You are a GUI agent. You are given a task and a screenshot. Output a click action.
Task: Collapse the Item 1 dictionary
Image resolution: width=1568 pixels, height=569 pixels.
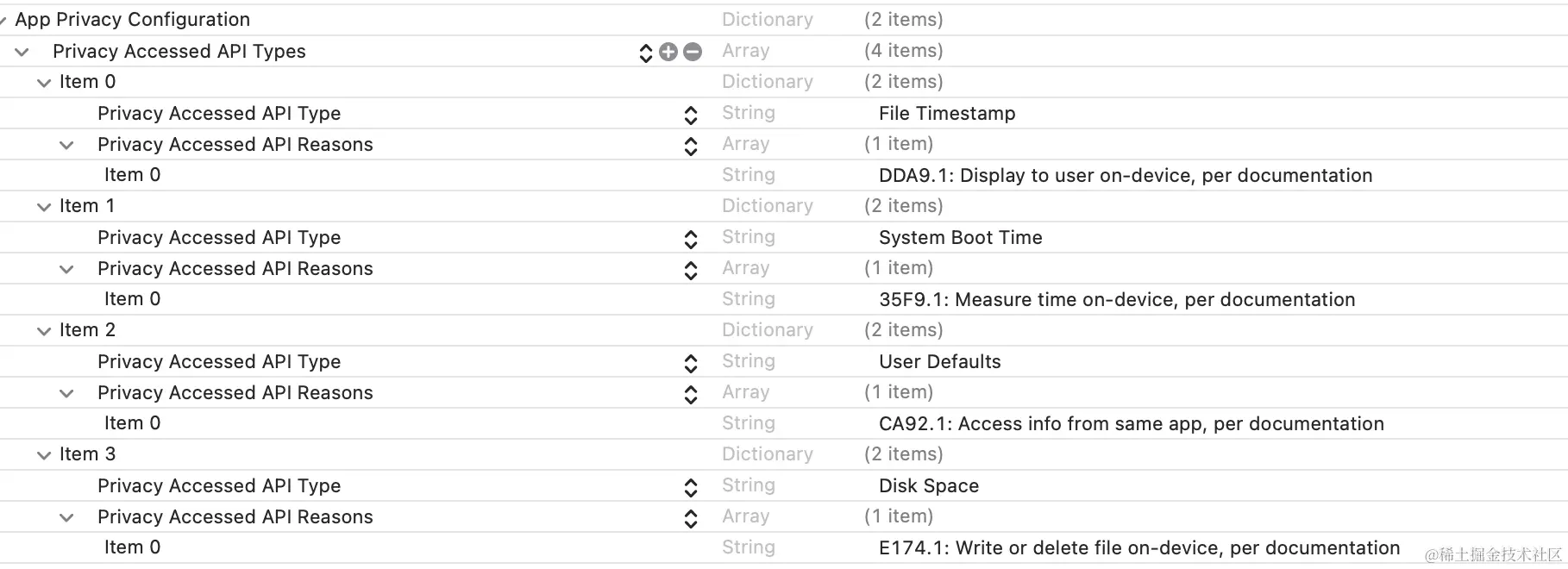[44, 207]
